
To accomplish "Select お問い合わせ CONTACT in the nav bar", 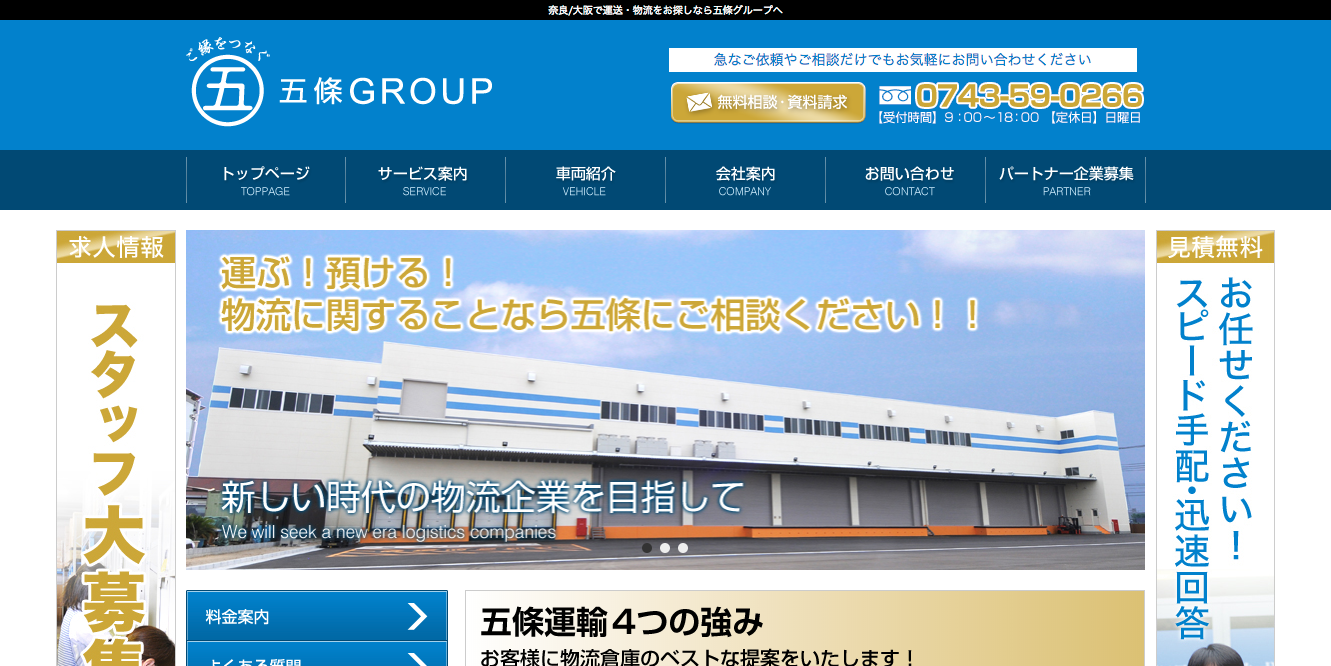I will point(905,180).
